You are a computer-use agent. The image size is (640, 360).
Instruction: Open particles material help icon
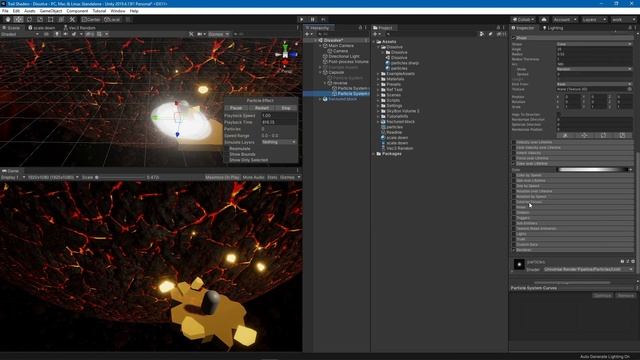pyautogui.click(x=622, y=261)
